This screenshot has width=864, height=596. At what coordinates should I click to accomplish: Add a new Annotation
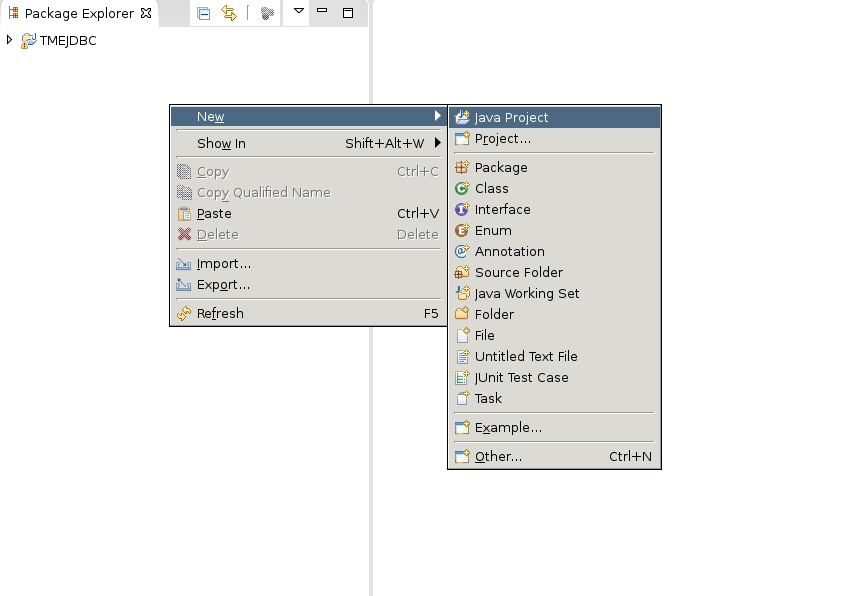pos(554,251)
